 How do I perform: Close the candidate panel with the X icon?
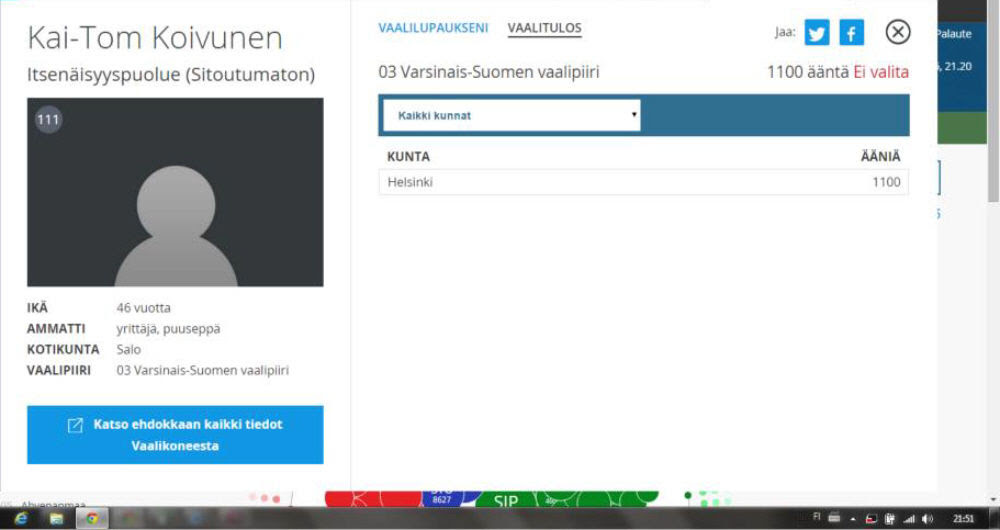pos(898,31)
